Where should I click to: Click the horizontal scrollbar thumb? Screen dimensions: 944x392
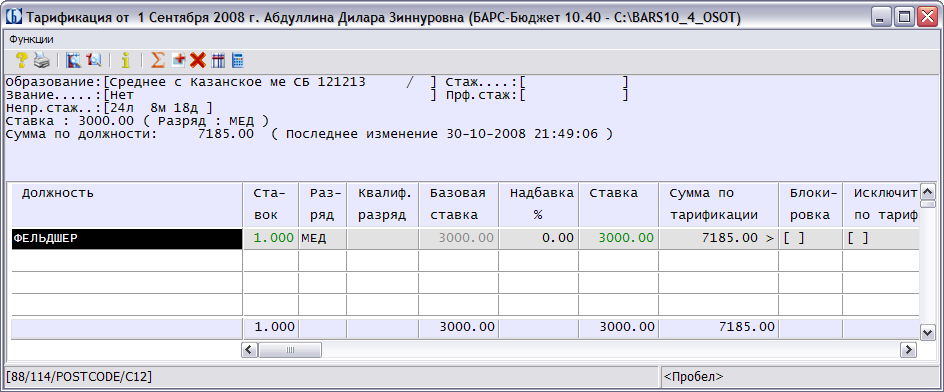click(x=290, y=350)
